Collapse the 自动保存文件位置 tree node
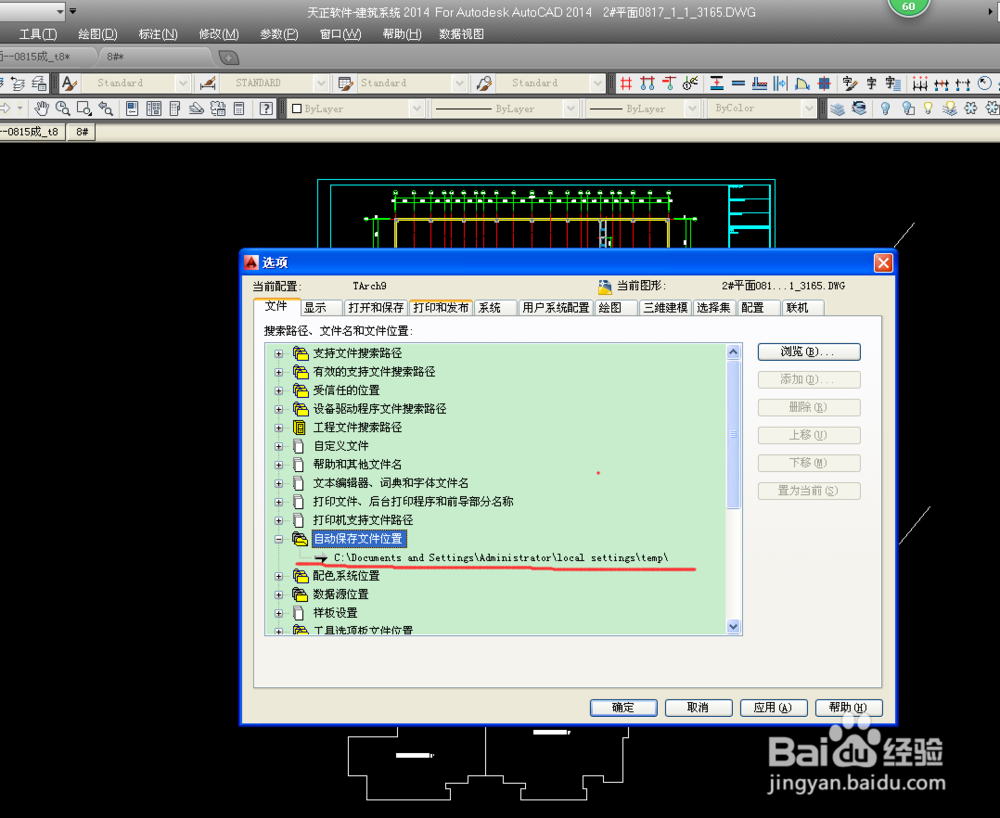Viewport: 1000px width, 818px height. coord(279,539)
